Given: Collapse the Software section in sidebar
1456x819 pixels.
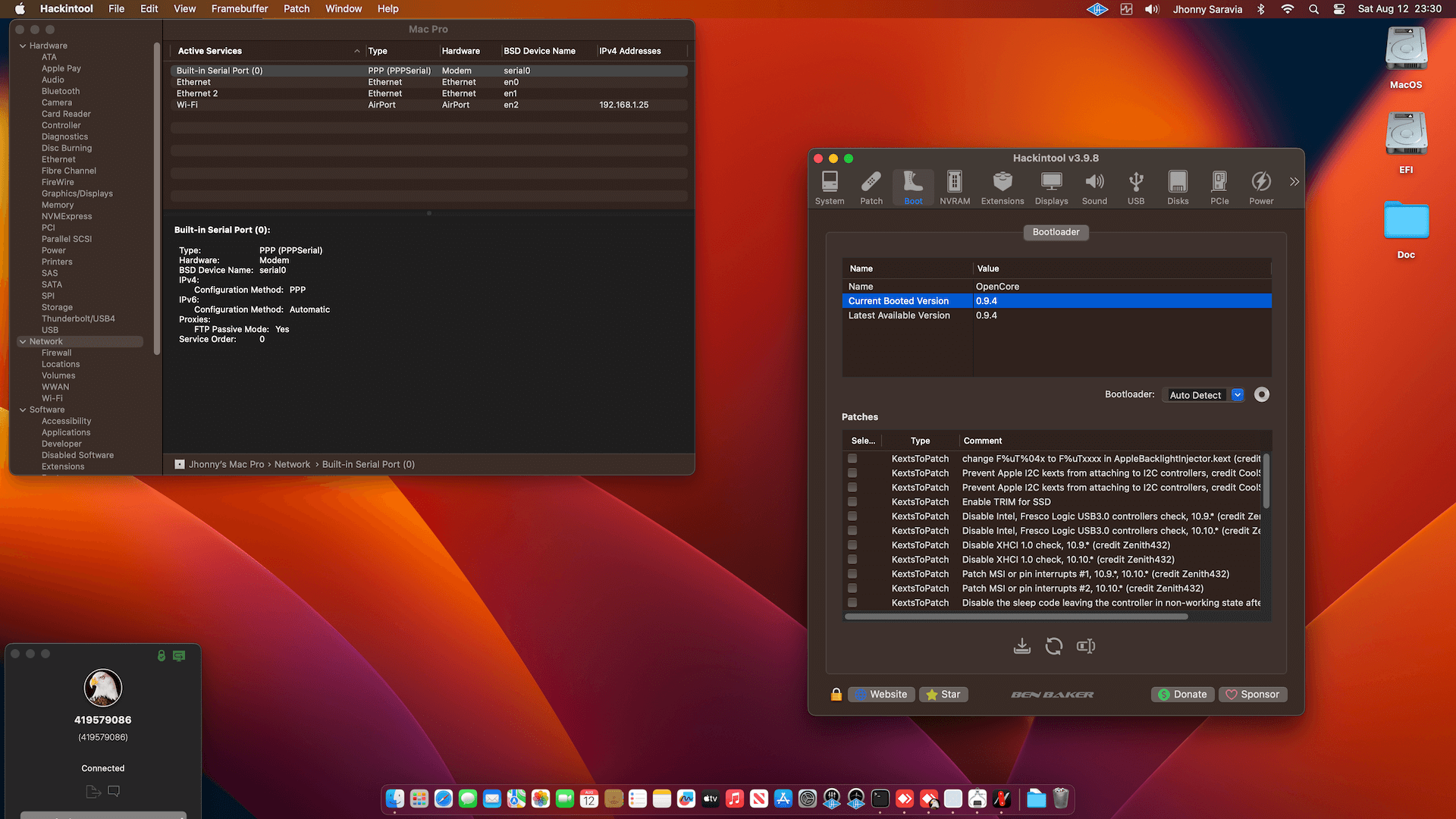Looking at the screenshot, I should [23, 410].
